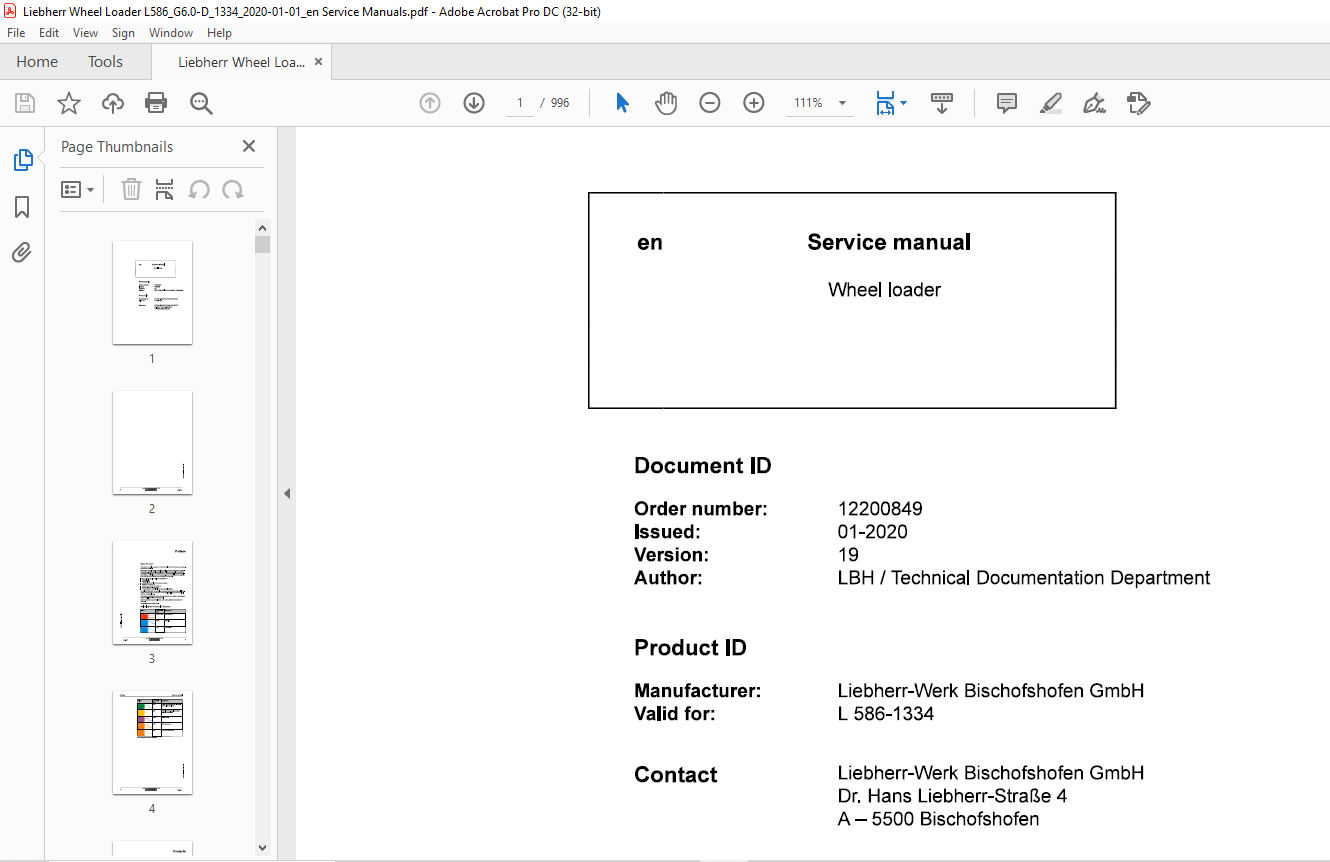
Task: Open the View menu
Action: click(85, 33)
